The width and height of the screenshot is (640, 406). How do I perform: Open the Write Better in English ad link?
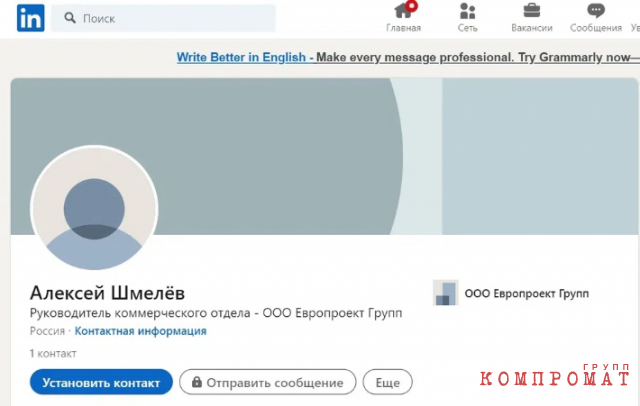244,57
